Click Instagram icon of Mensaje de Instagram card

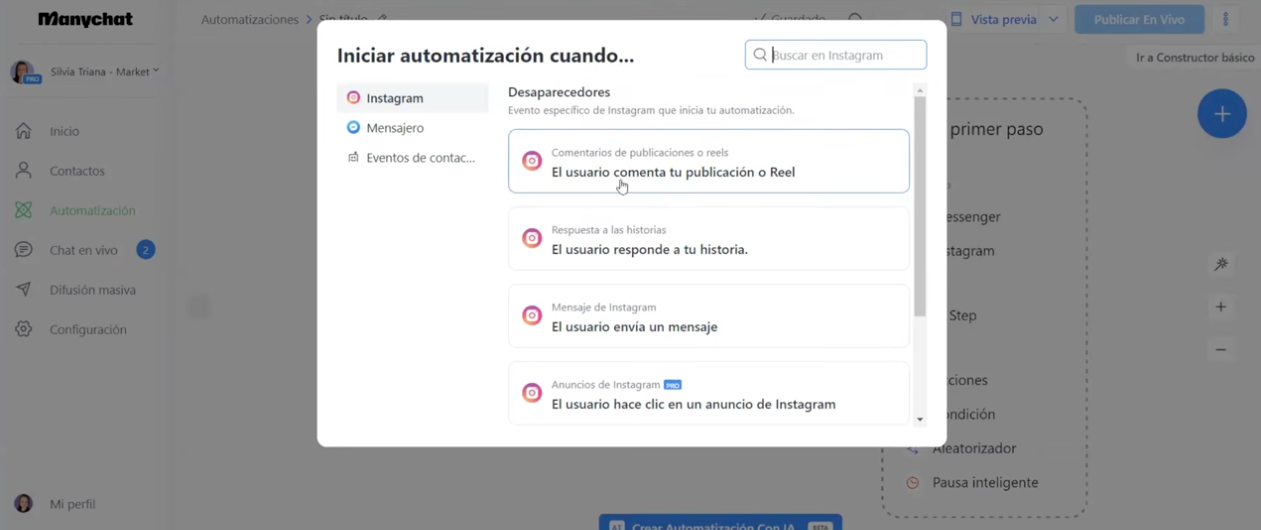click(x=532, y=316)
